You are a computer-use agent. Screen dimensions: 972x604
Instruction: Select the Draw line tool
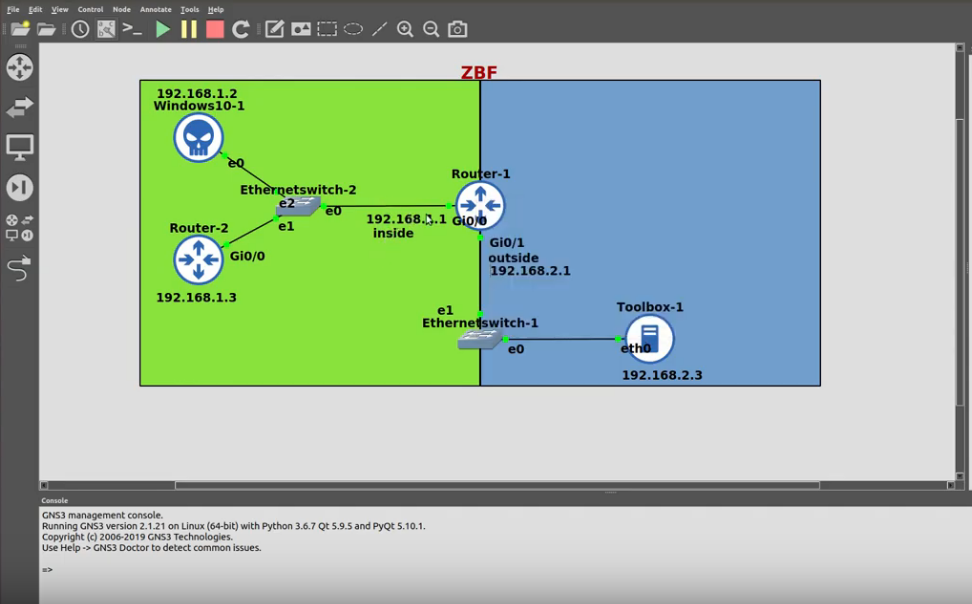click(x=378, y=29)
